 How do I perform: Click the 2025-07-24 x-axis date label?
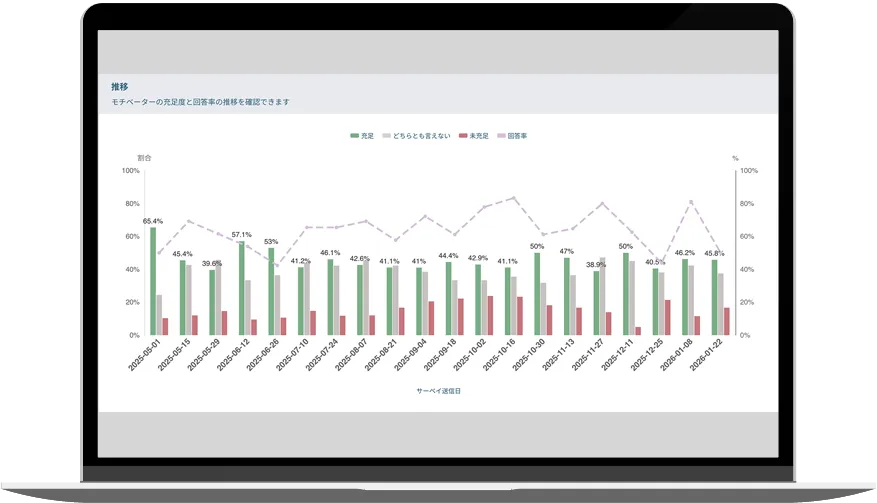click(316, 357)
